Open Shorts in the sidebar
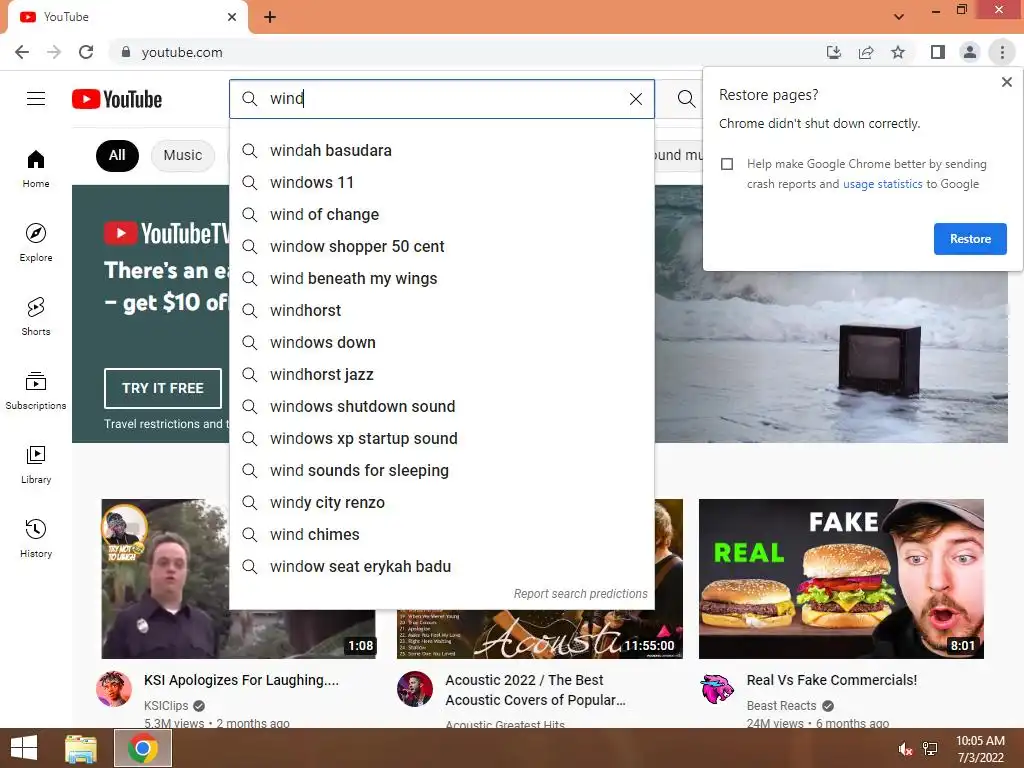The height and width of the screenshot is (768, 1024). tap(36, 316)
